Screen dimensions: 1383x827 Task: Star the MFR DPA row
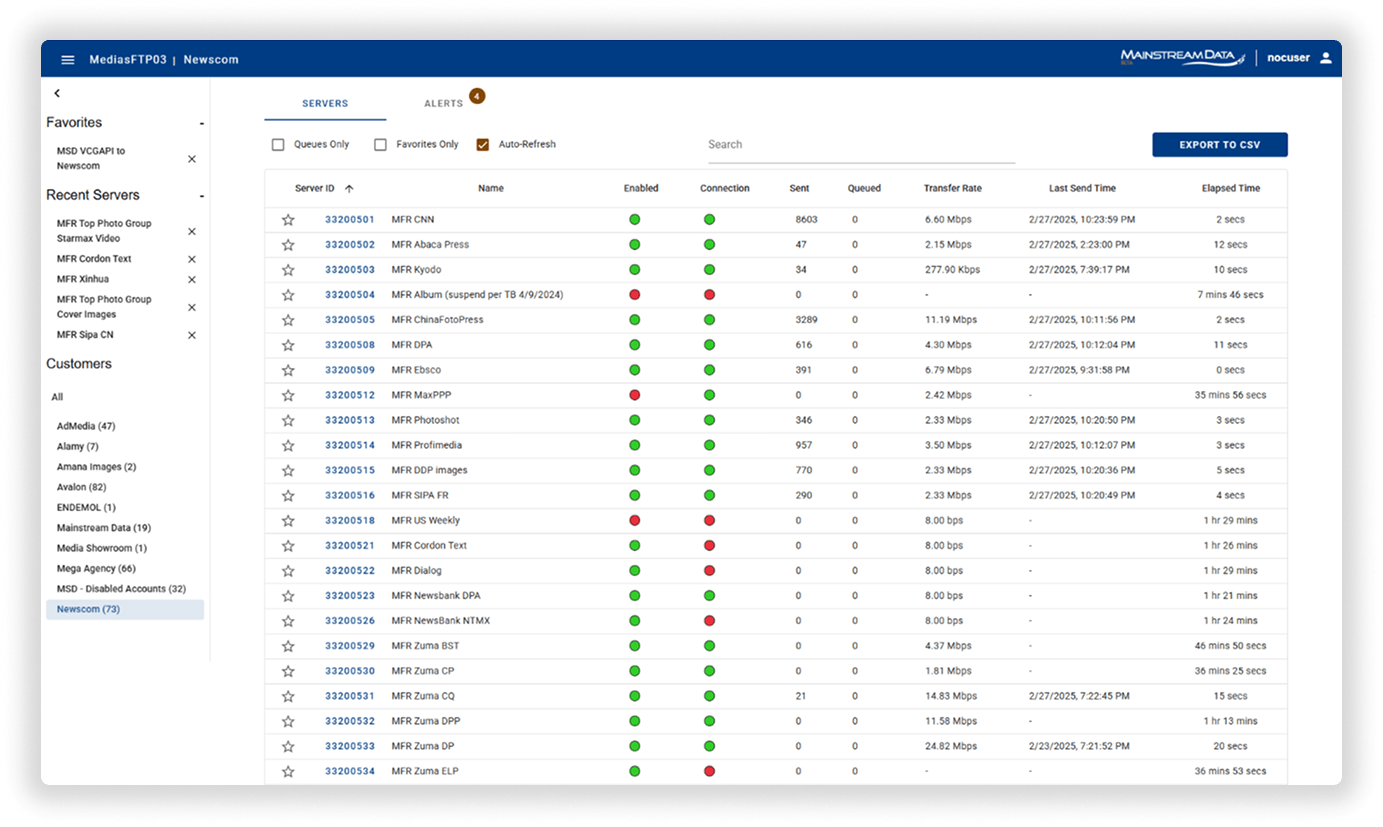pos(288,345)
